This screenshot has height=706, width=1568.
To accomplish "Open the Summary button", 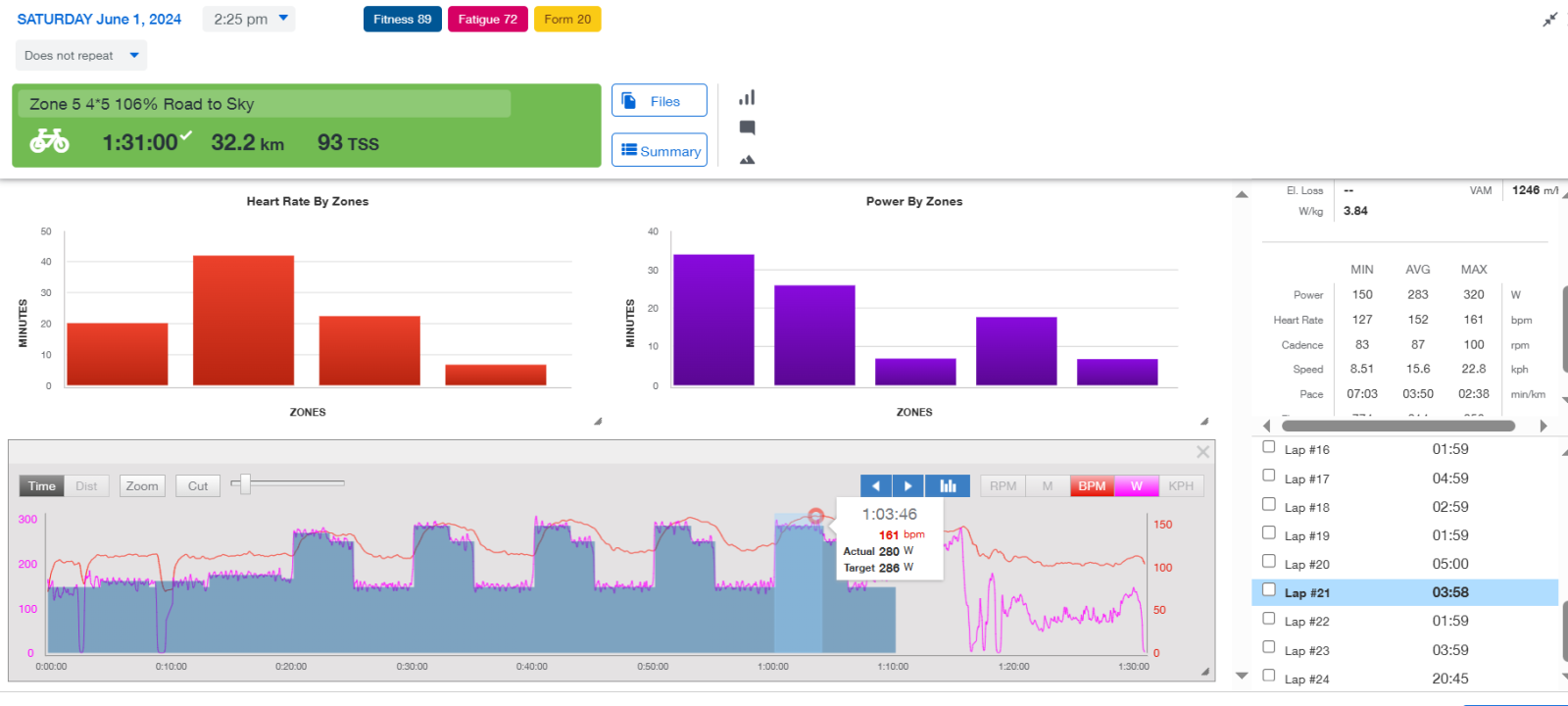I will tap(660, 150).
